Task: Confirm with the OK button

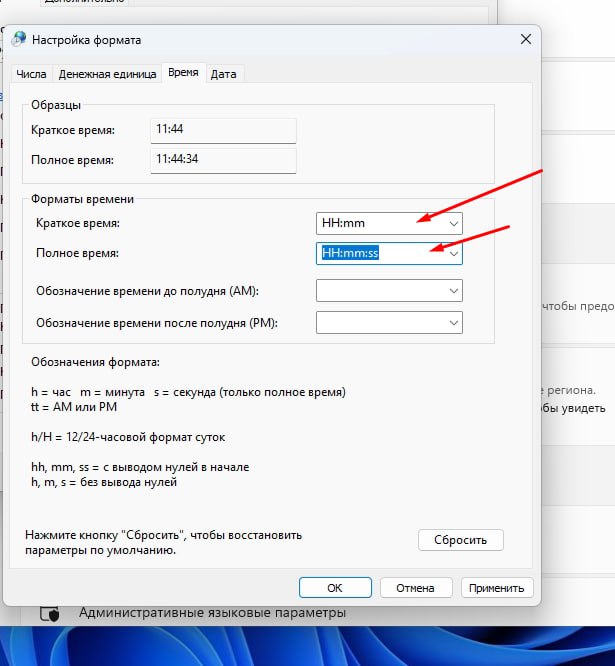Action: click(335, 588)
